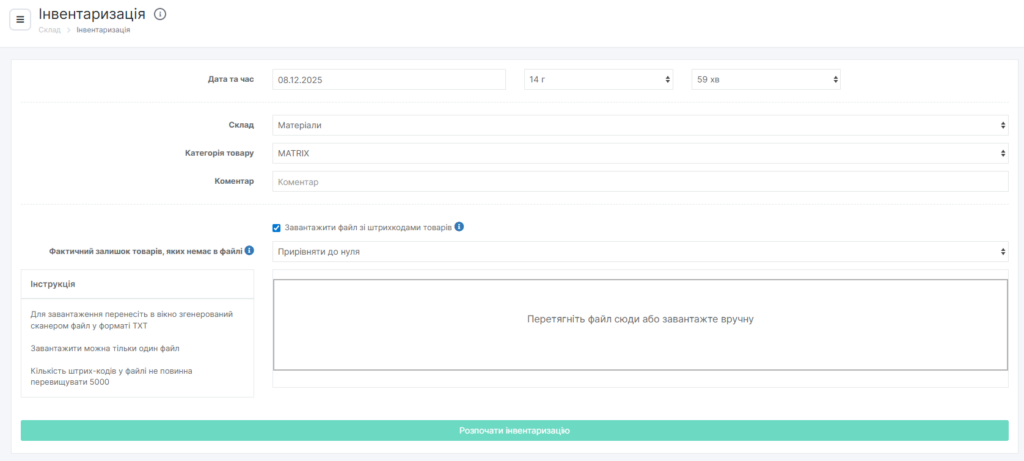The height and width of the screenshot is (461, 1024).
Task: Click the Дата та час field label
Action: (x=230, y=79)
